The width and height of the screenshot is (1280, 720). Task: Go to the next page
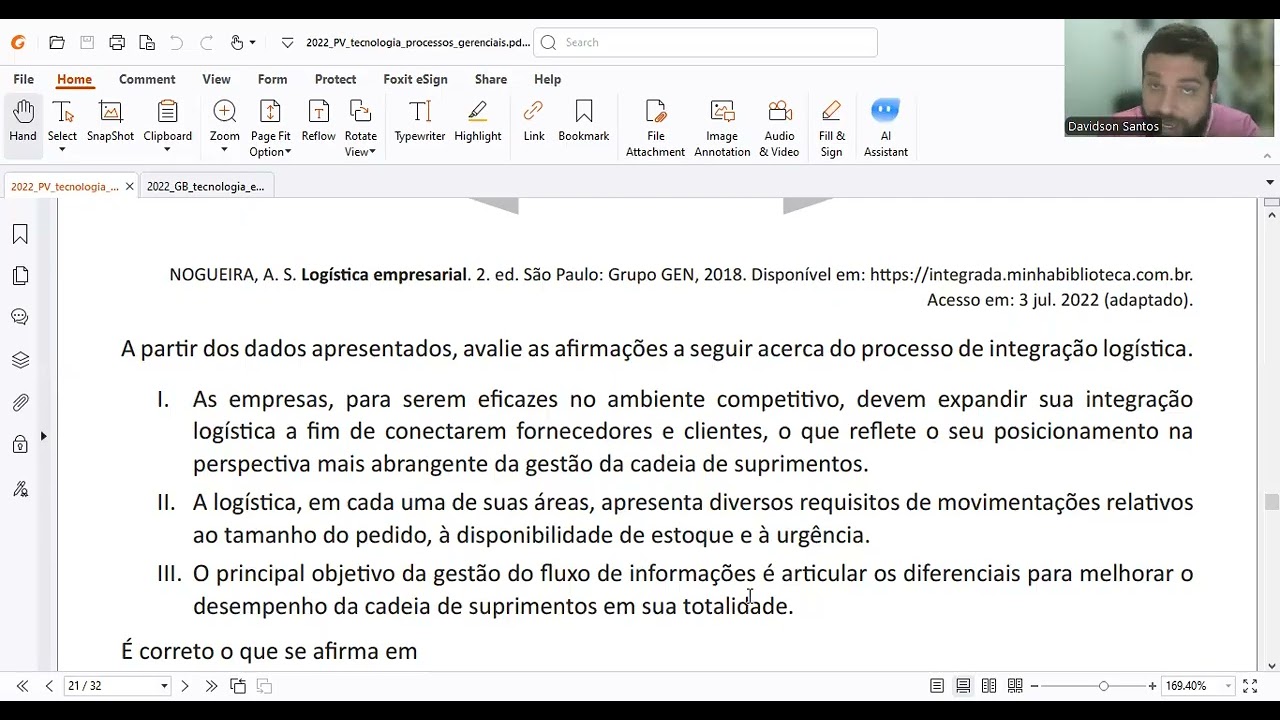(185, 686)
